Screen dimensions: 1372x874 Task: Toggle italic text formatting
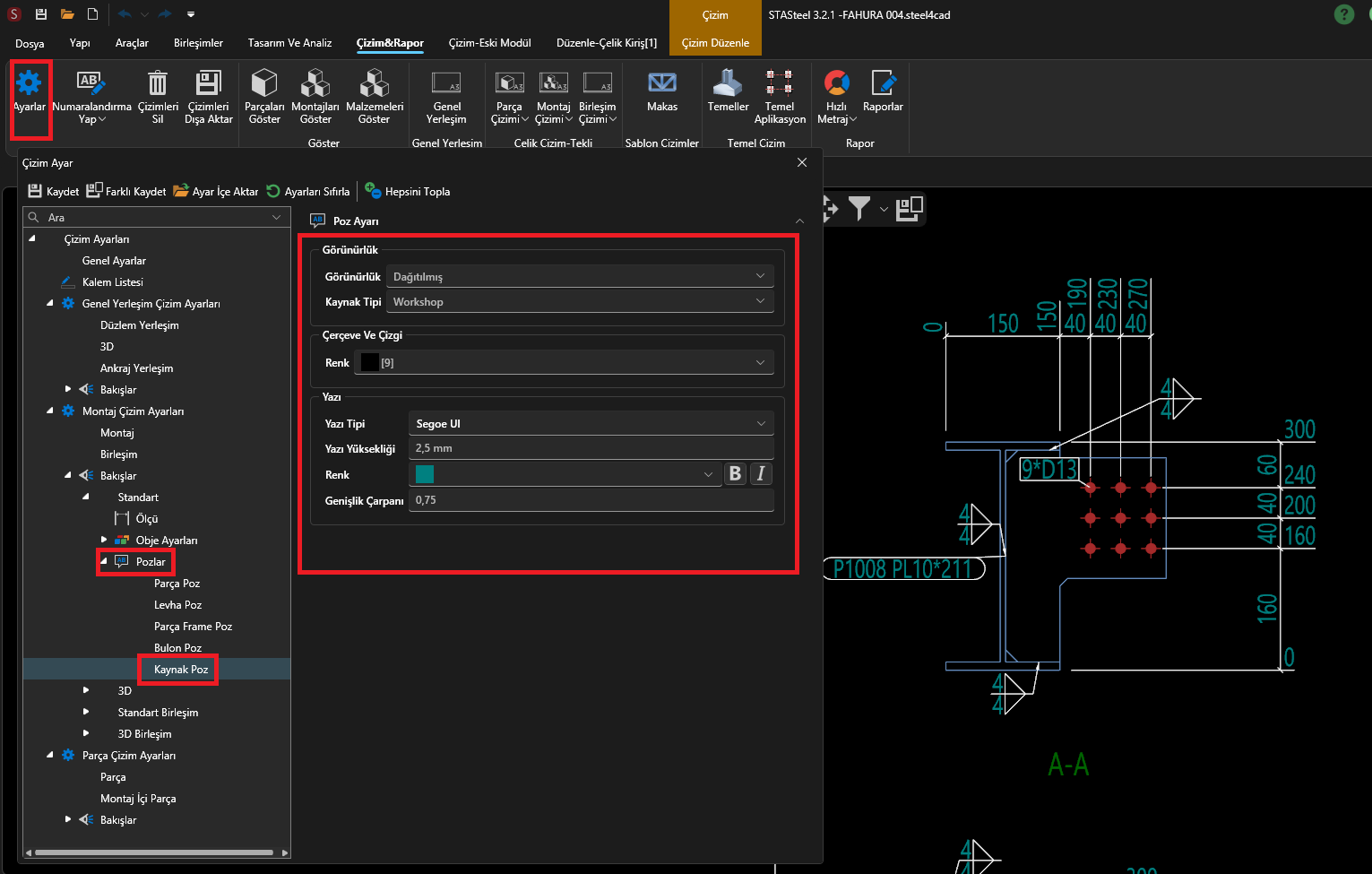(761, 474)
